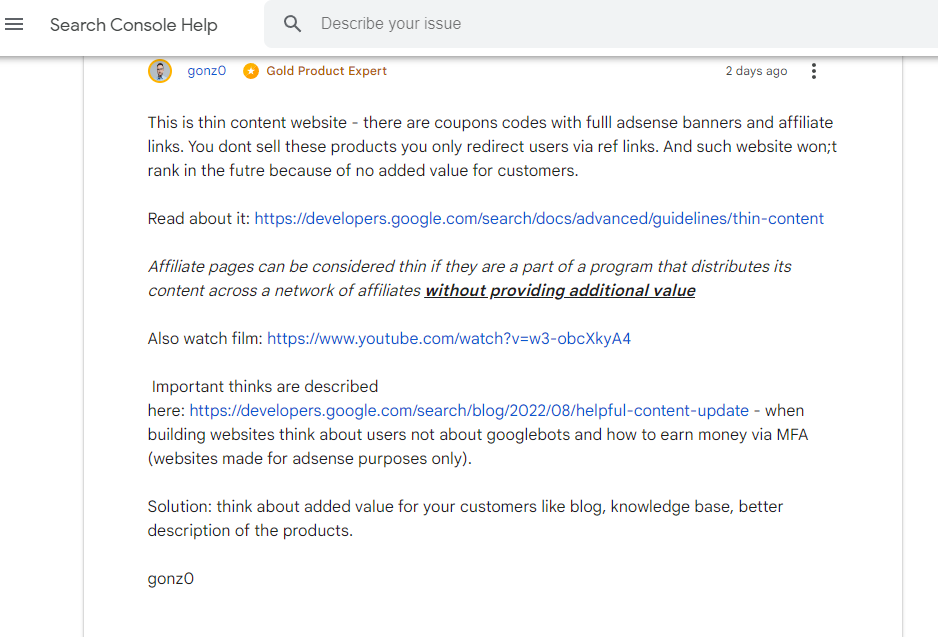The image size is (938, 637).
Task: Go to Search Console Help home title
Action: [133, 25]
